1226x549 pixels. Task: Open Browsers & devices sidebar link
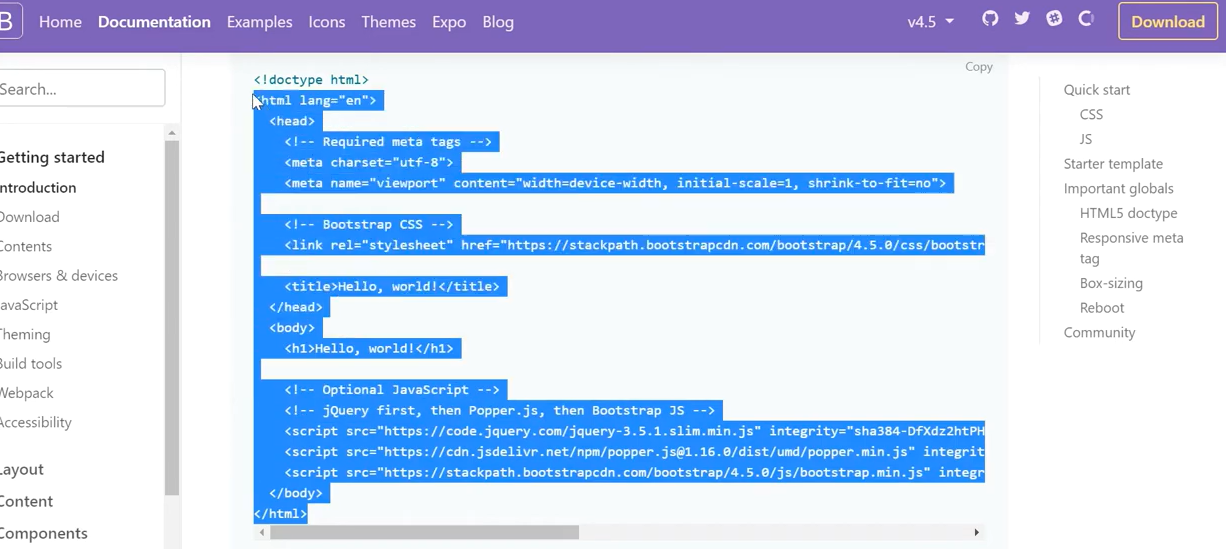click(59, 275)
